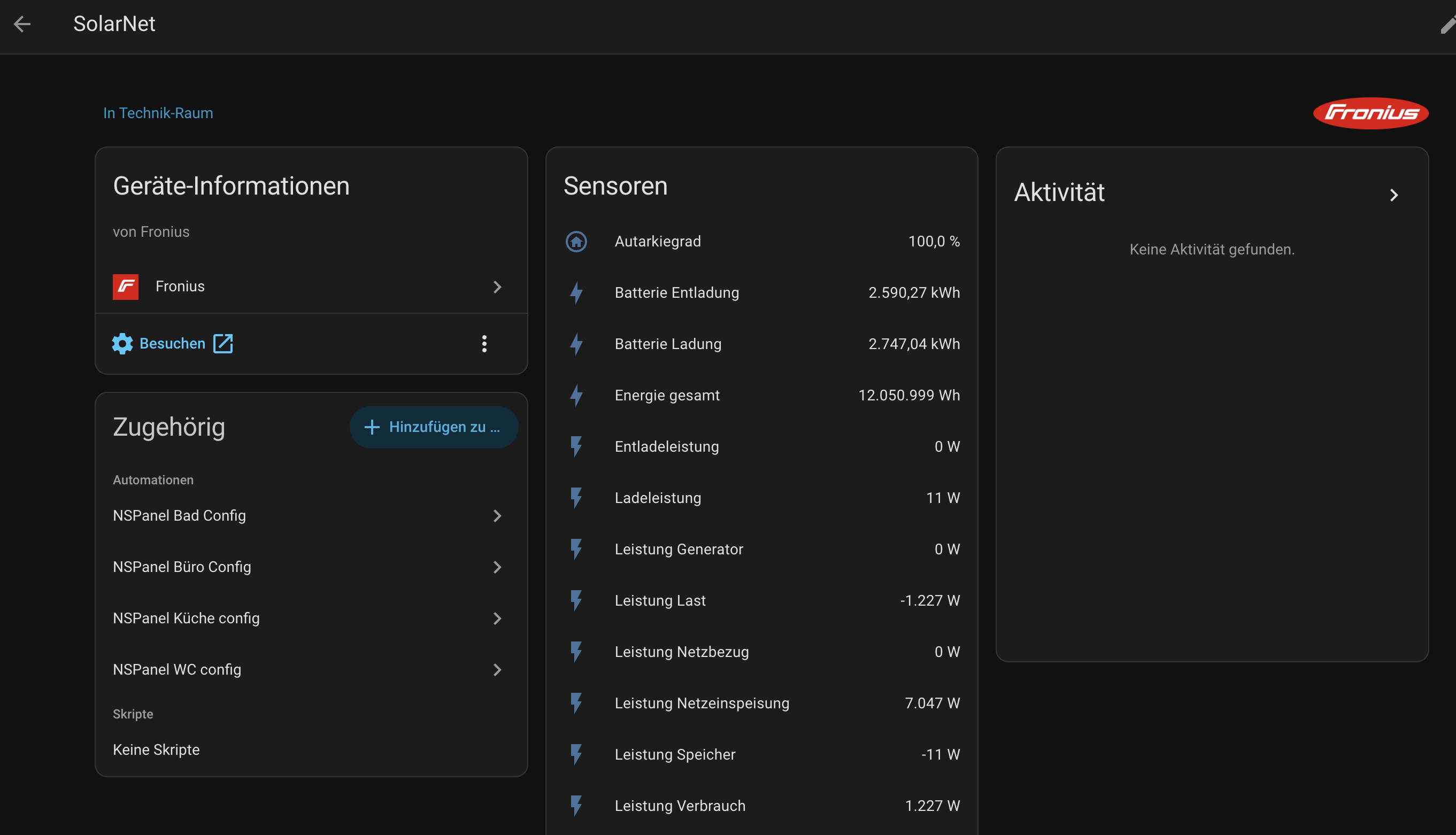Viewport: 1456px width, 835px height.
Task: Click the red Fronius integration icon
Action: [126, 287]
